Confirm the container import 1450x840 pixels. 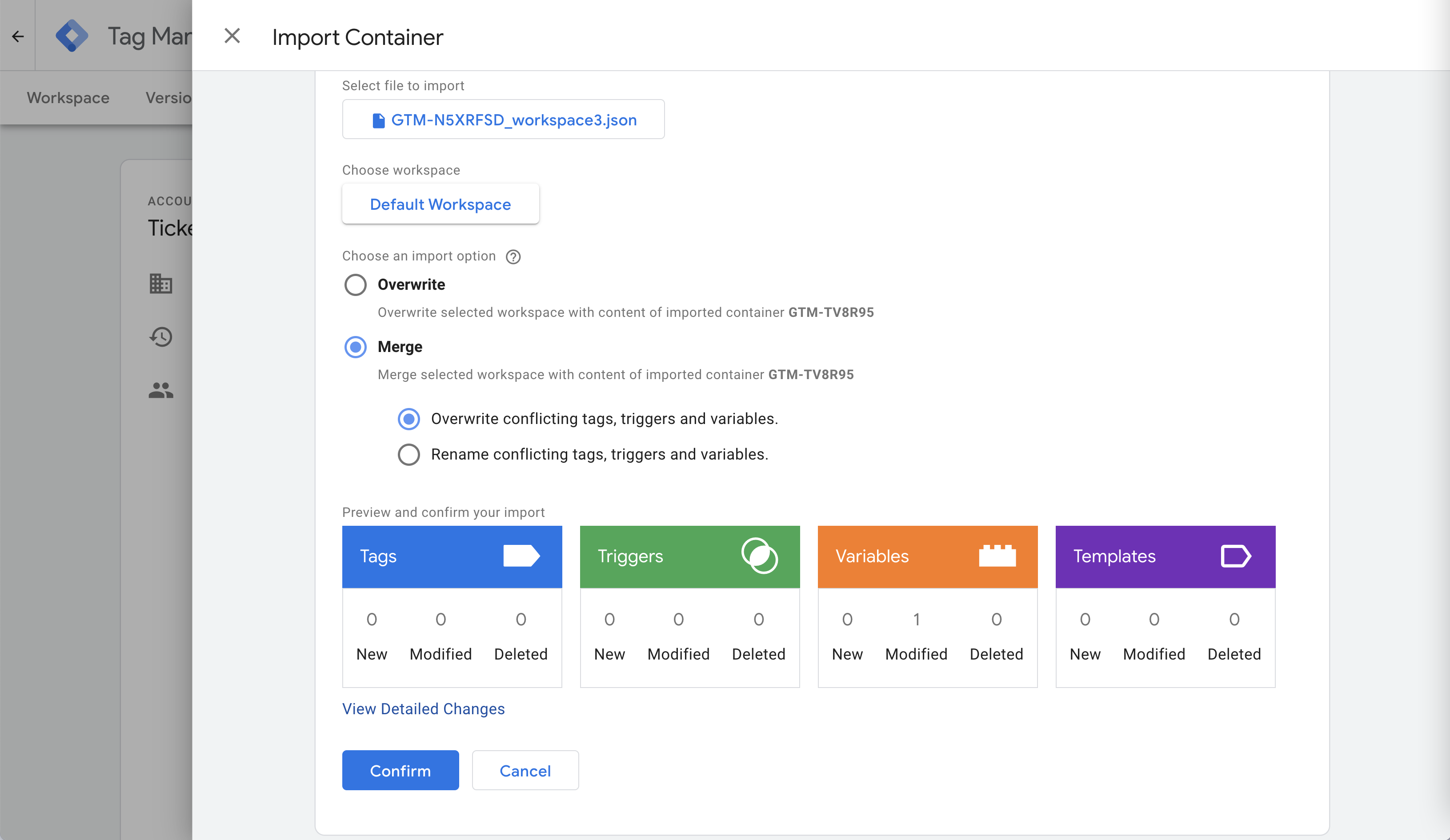pos(401,770)
